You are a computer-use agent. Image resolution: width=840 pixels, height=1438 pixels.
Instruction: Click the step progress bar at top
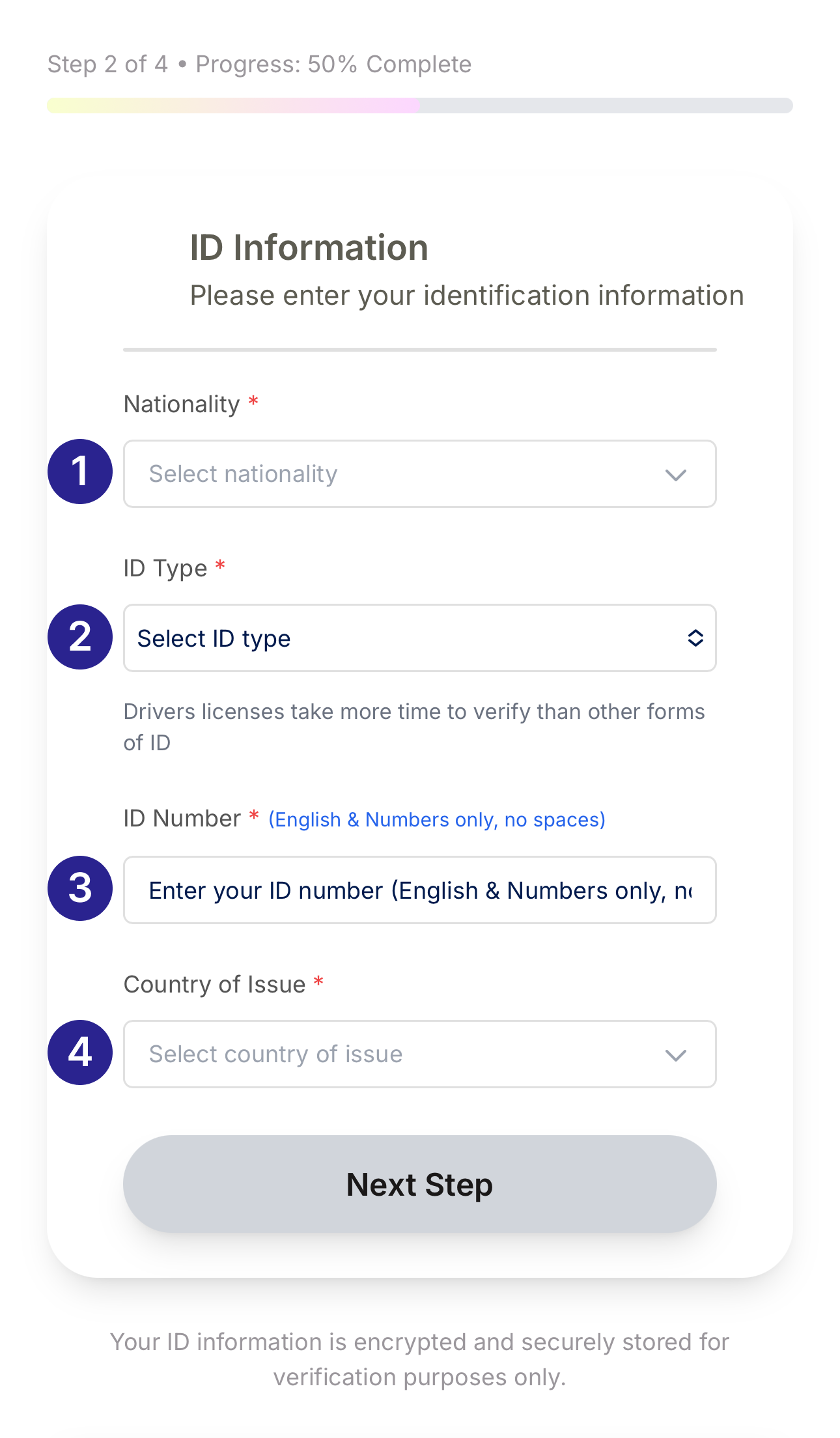pyautogui.click(x=419, y=106)
